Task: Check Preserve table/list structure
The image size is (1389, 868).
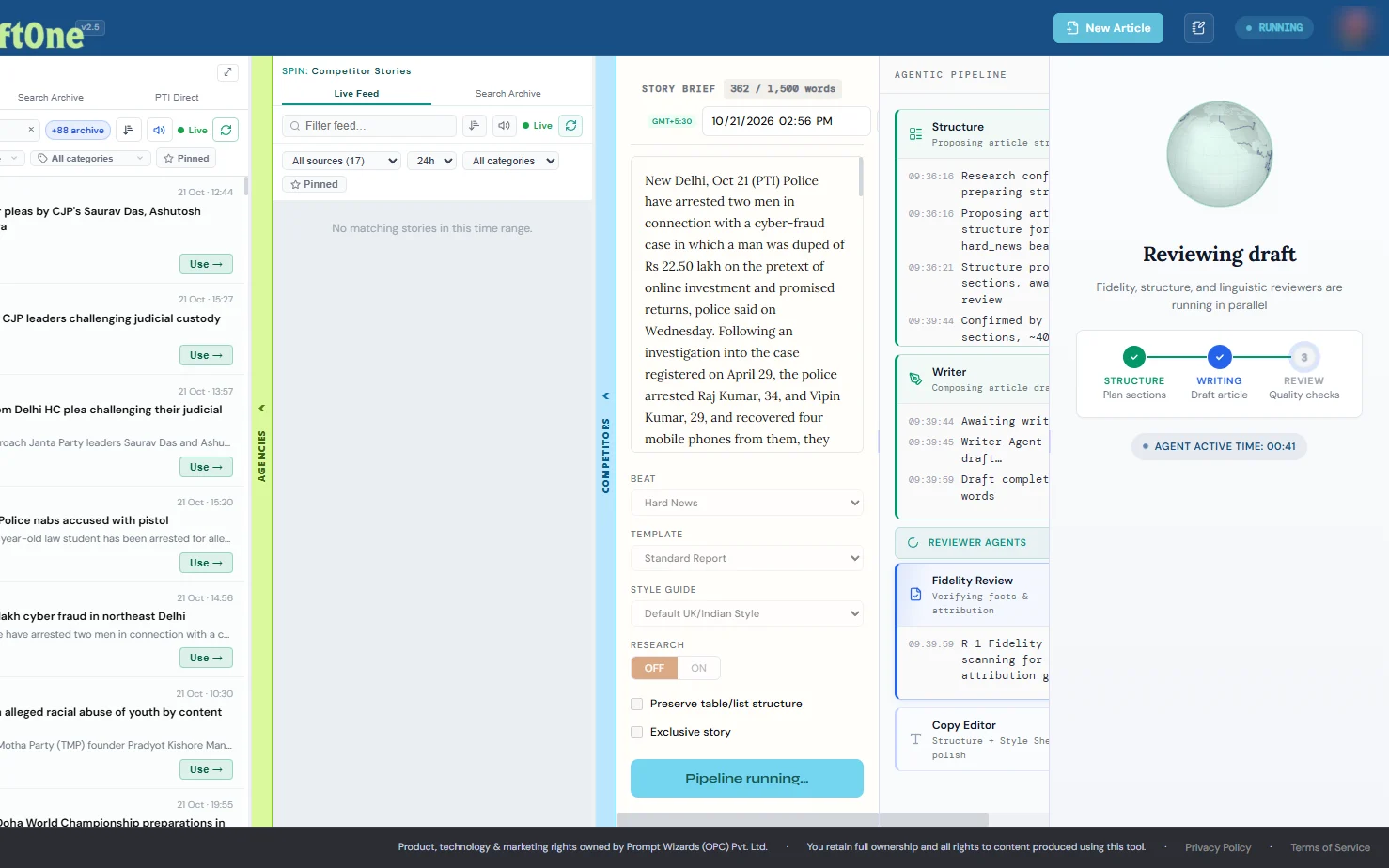Action: coord(637,704)
